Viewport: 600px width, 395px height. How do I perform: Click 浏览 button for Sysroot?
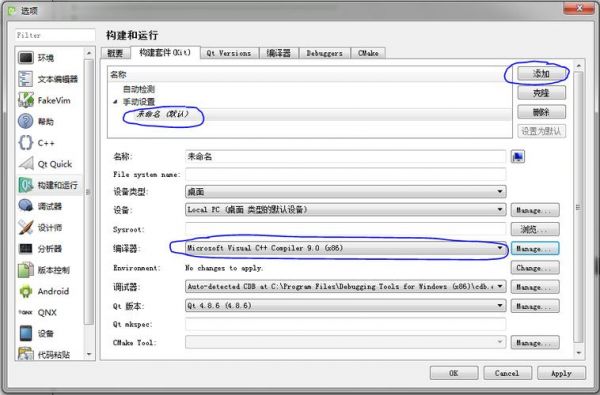click(x=535, y=229)
